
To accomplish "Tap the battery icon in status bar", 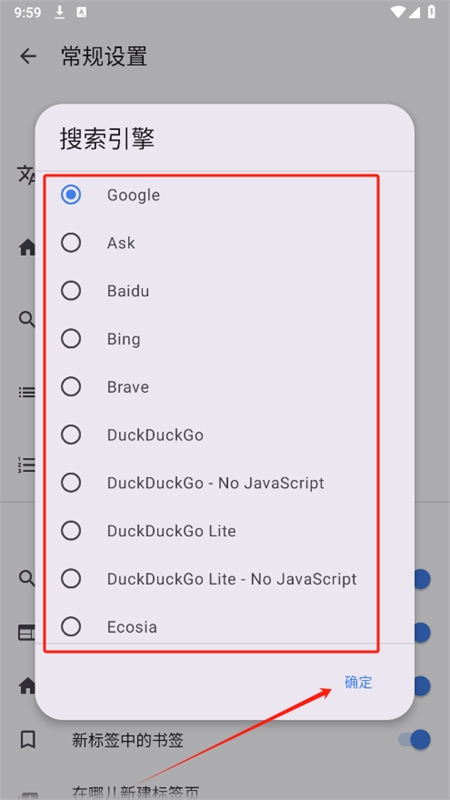I will 432,12.
